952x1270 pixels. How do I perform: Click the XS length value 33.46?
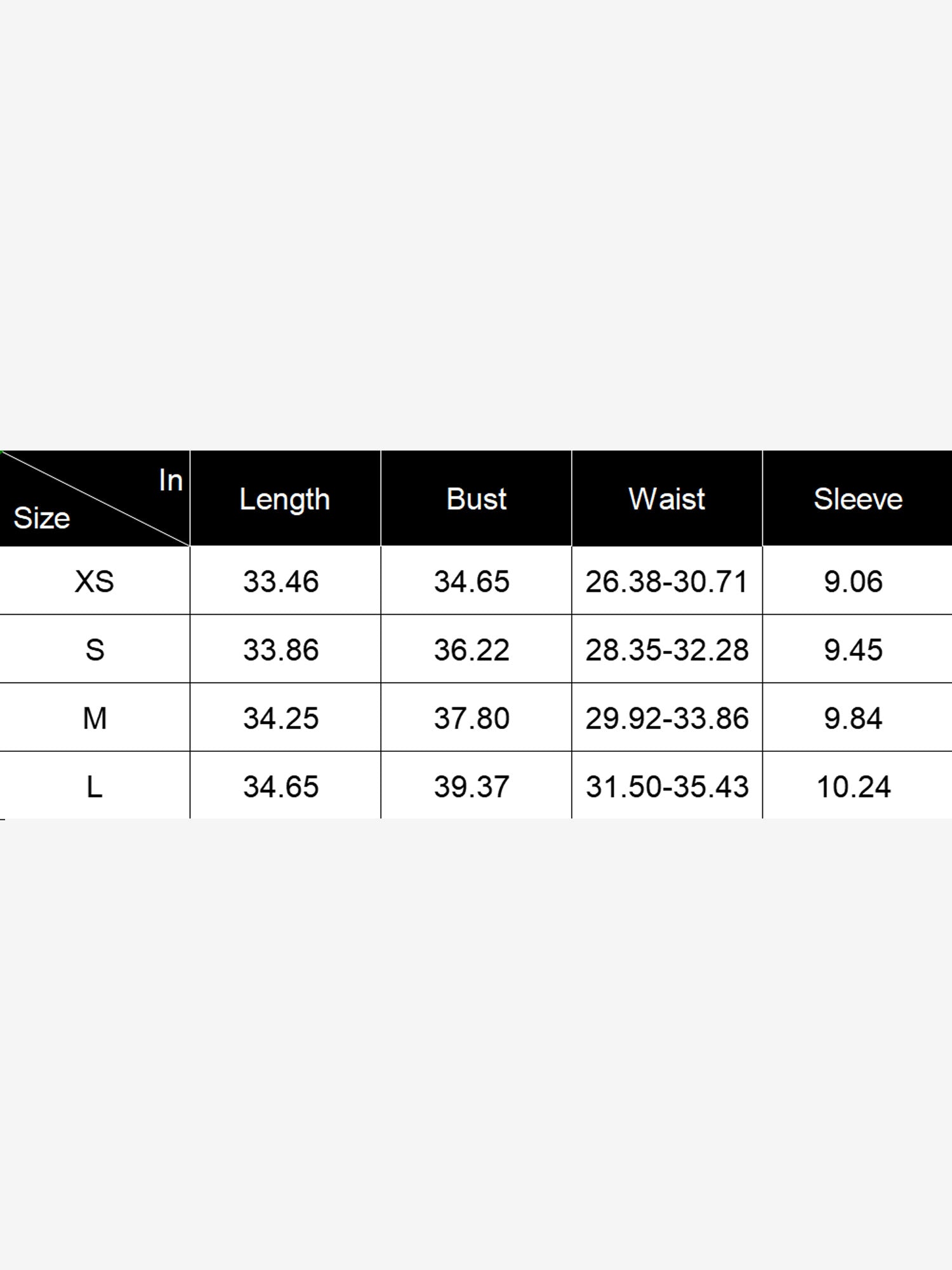[x=281, y=582]
